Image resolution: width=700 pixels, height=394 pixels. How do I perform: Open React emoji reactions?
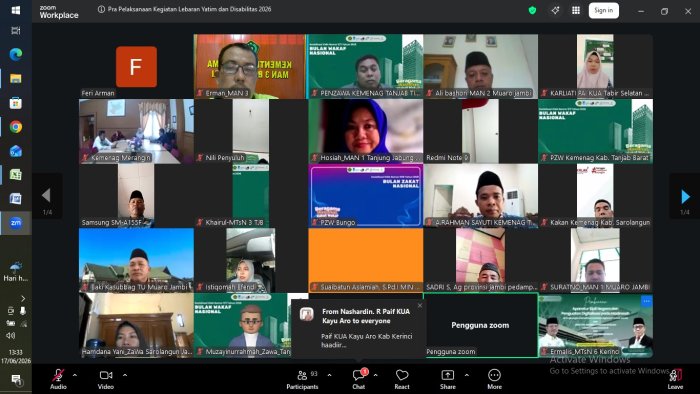pyautogui.click(x=402, y=379)
